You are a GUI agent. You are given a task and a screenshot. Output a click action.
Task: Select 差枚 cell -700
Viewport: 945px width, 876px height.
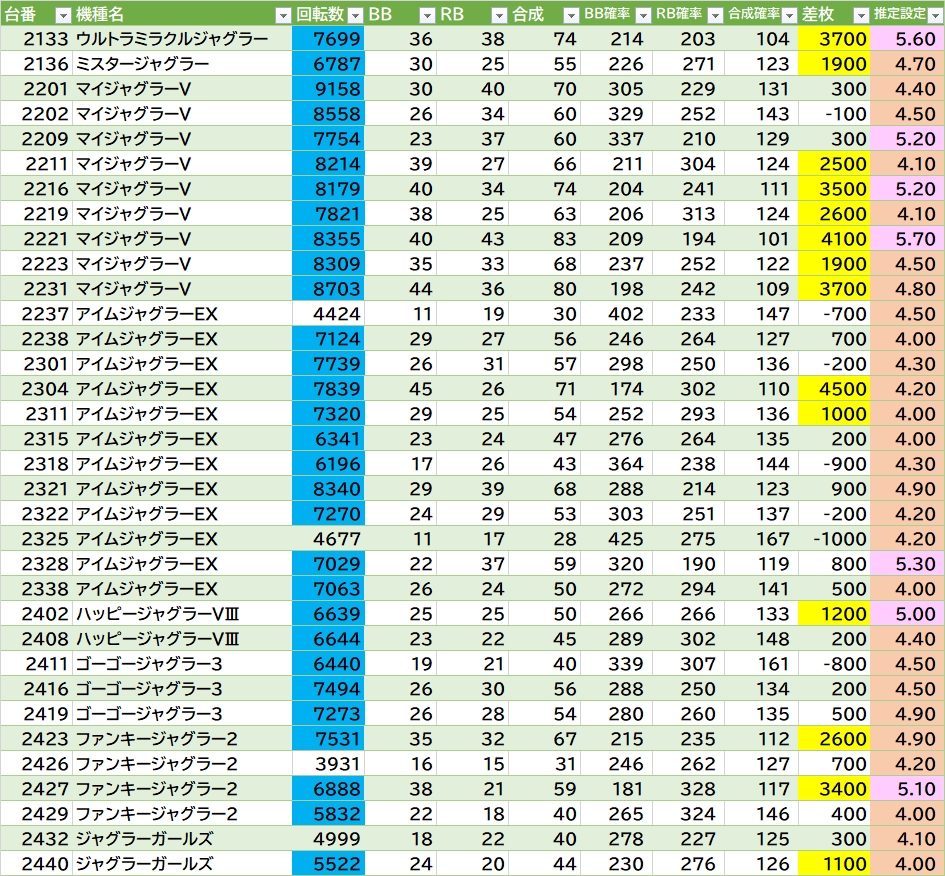834,314
